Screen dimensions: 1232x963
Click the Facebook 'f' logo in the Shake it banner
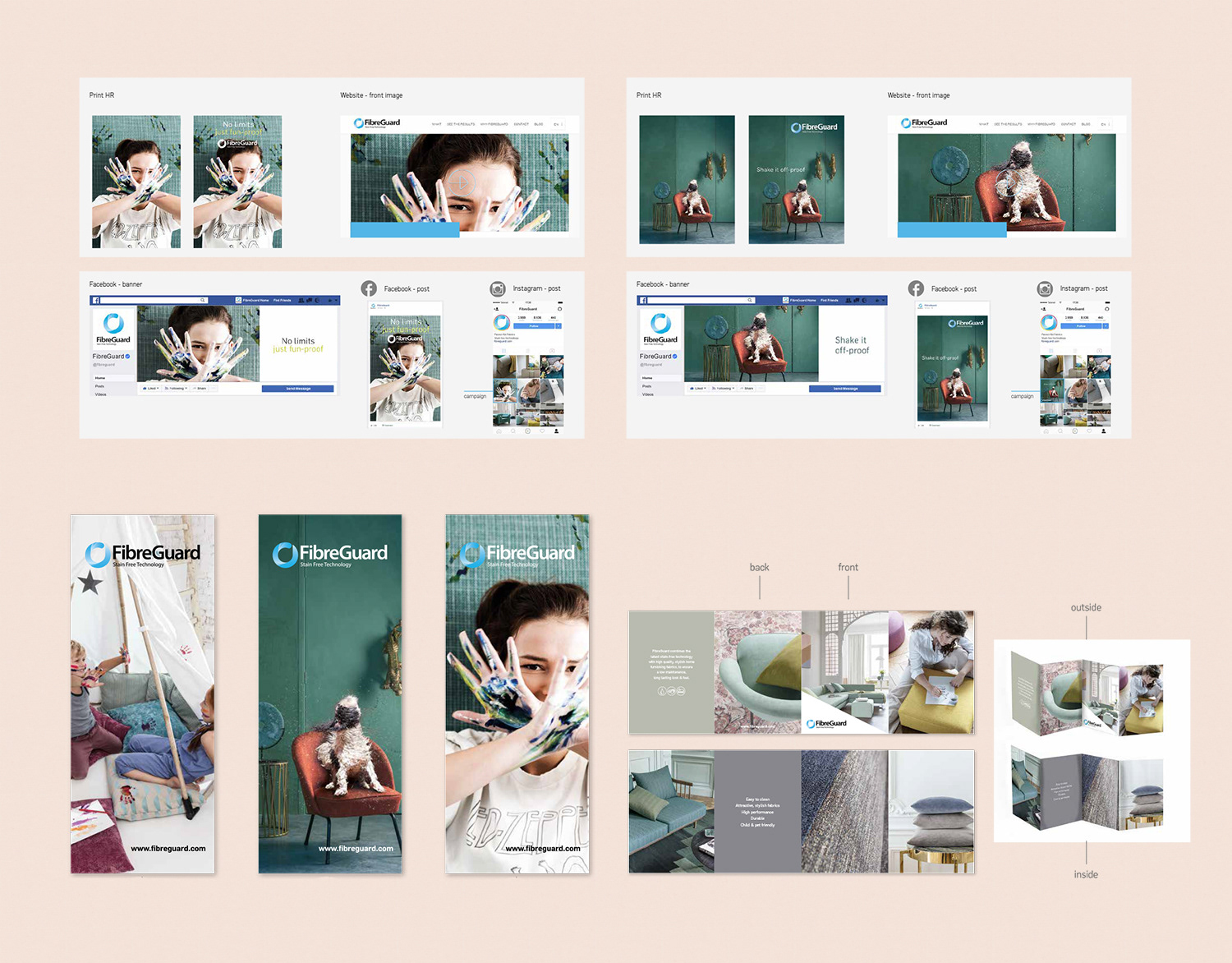point(642,301)
